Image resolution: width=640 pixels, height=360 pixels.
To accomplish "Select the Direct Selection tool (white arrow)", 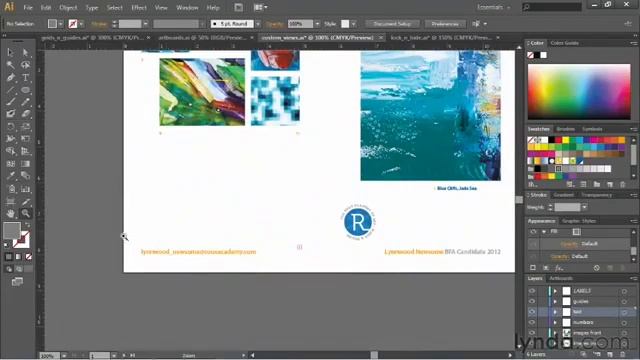I will pyautogui.click(x=25, y=52).
